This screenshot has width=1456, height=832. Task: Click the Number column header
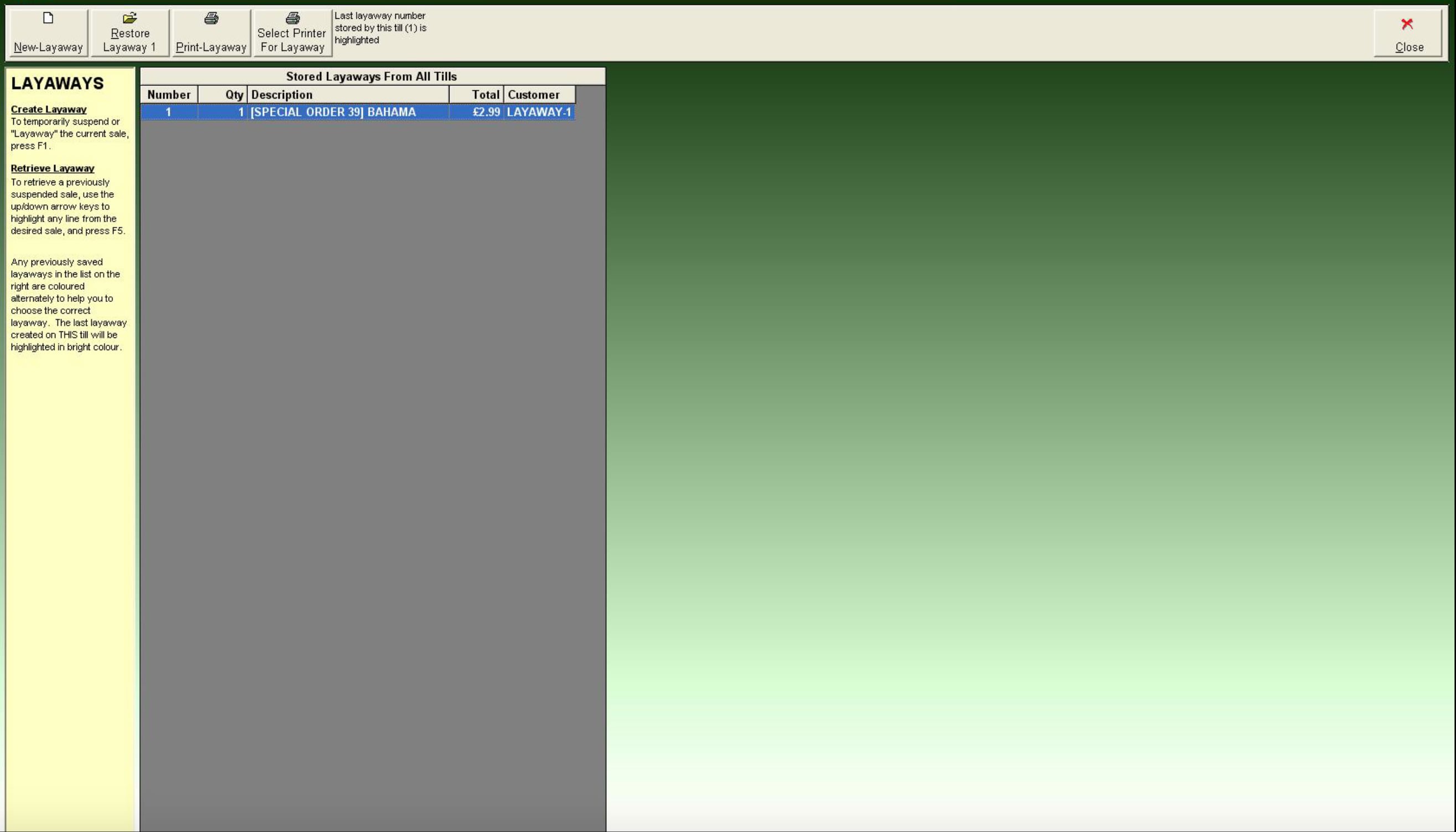(x=169, y=95)
